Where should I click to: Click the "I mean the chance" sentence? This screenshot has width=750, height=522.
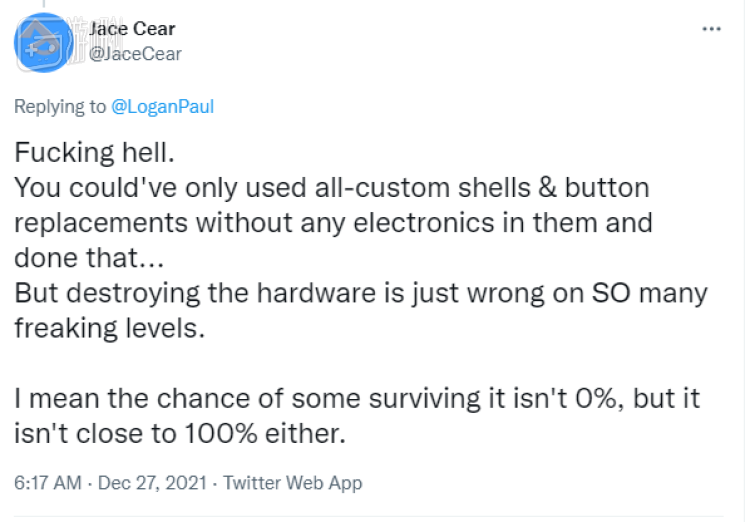click(357, 399)
